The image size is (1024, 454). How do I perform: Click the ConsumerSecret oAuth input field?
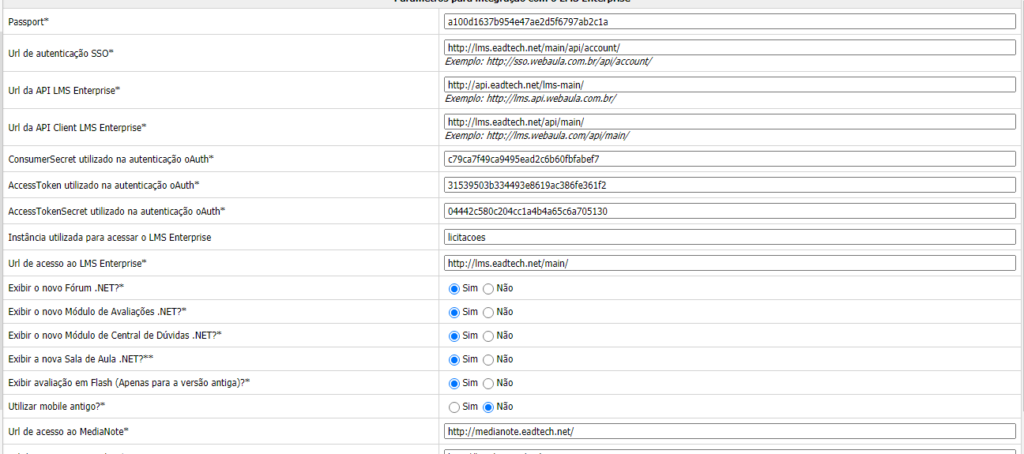pos(729,159)
